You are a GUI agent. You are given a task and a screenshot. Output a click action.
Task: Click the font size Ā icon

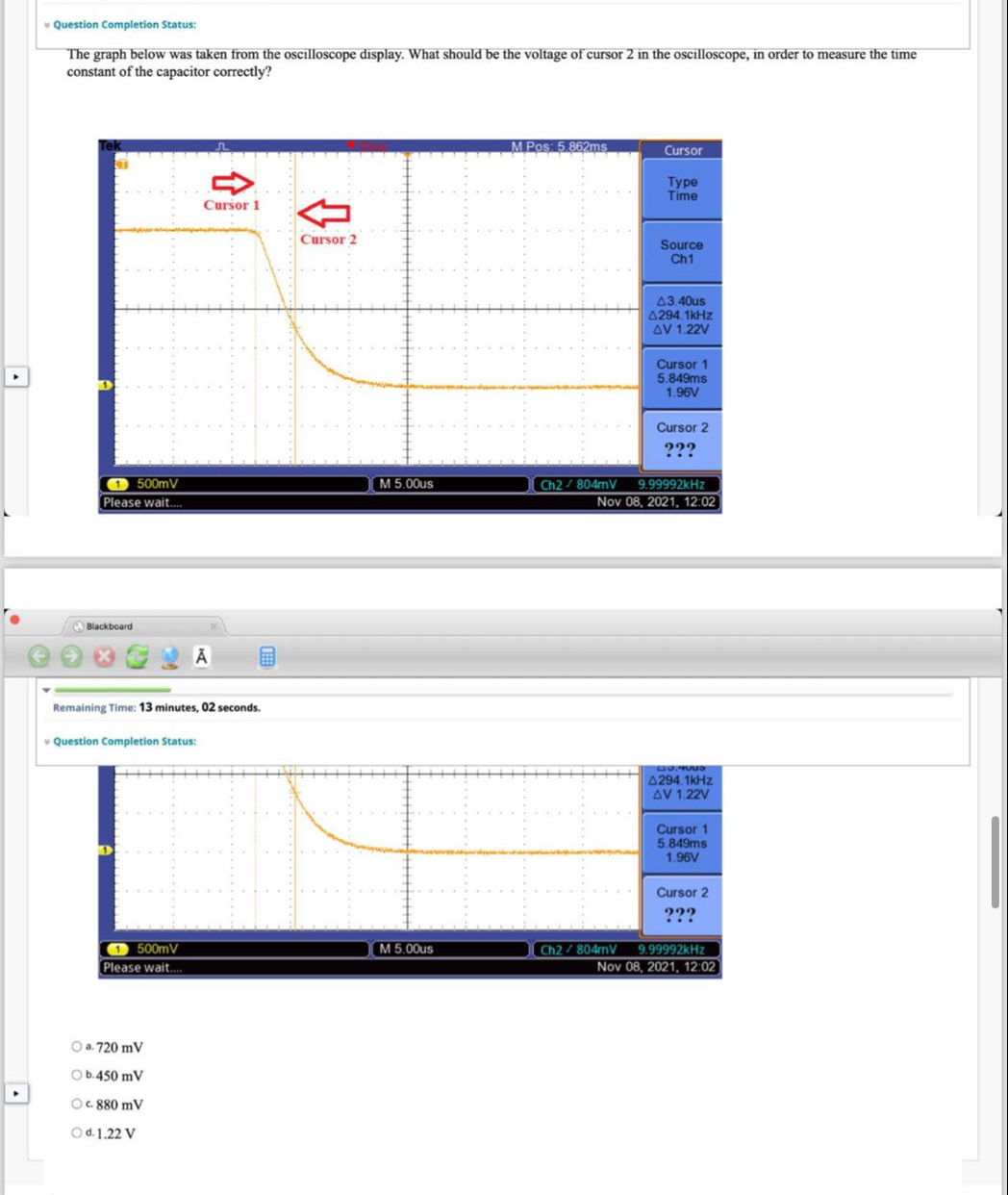tap(201, 656)
